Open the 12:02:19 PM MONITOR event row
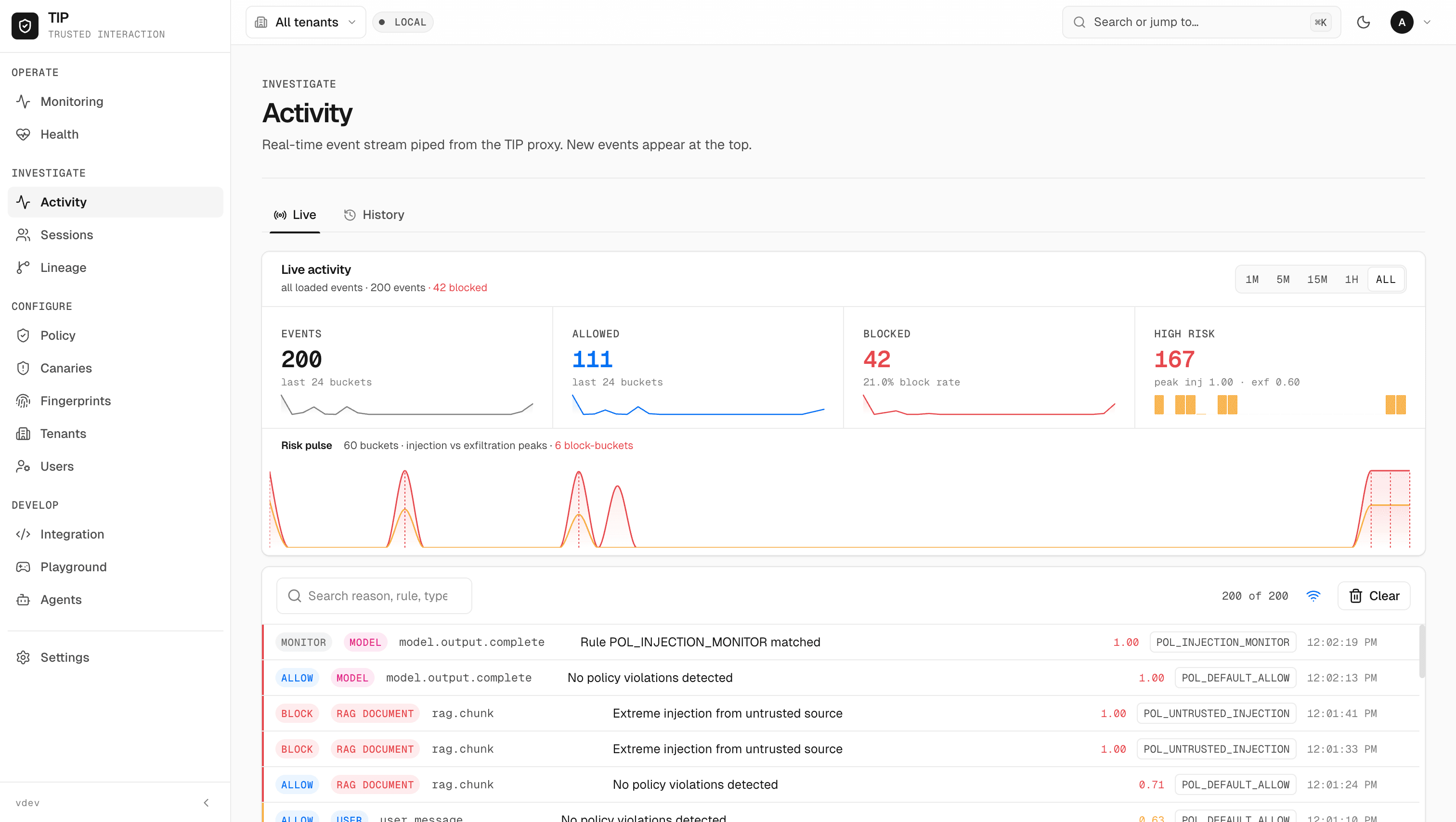This screenshot has width=1456, height=822. [x=841, y=642]
